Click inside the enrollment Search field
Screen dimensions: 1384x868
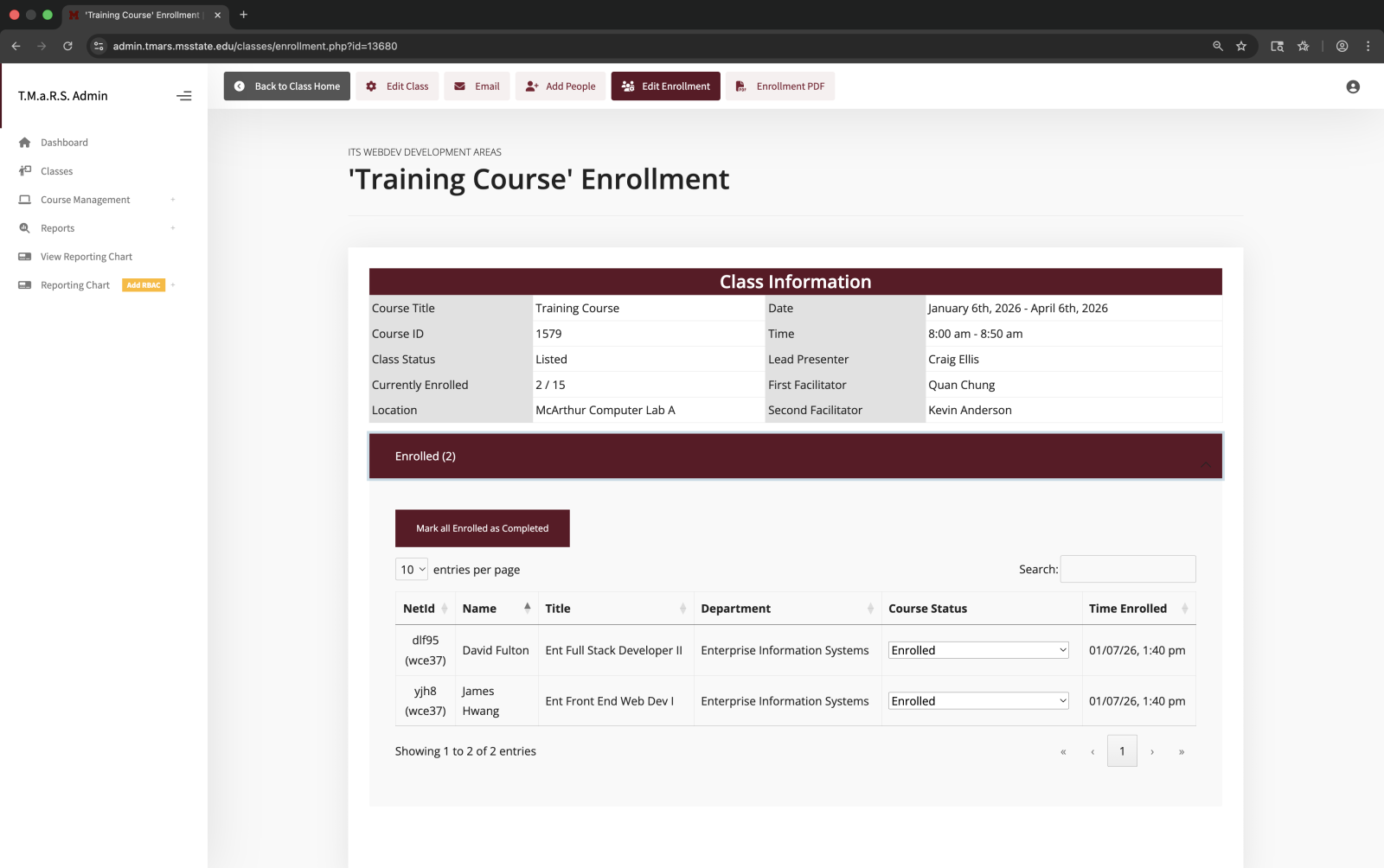1127,569
